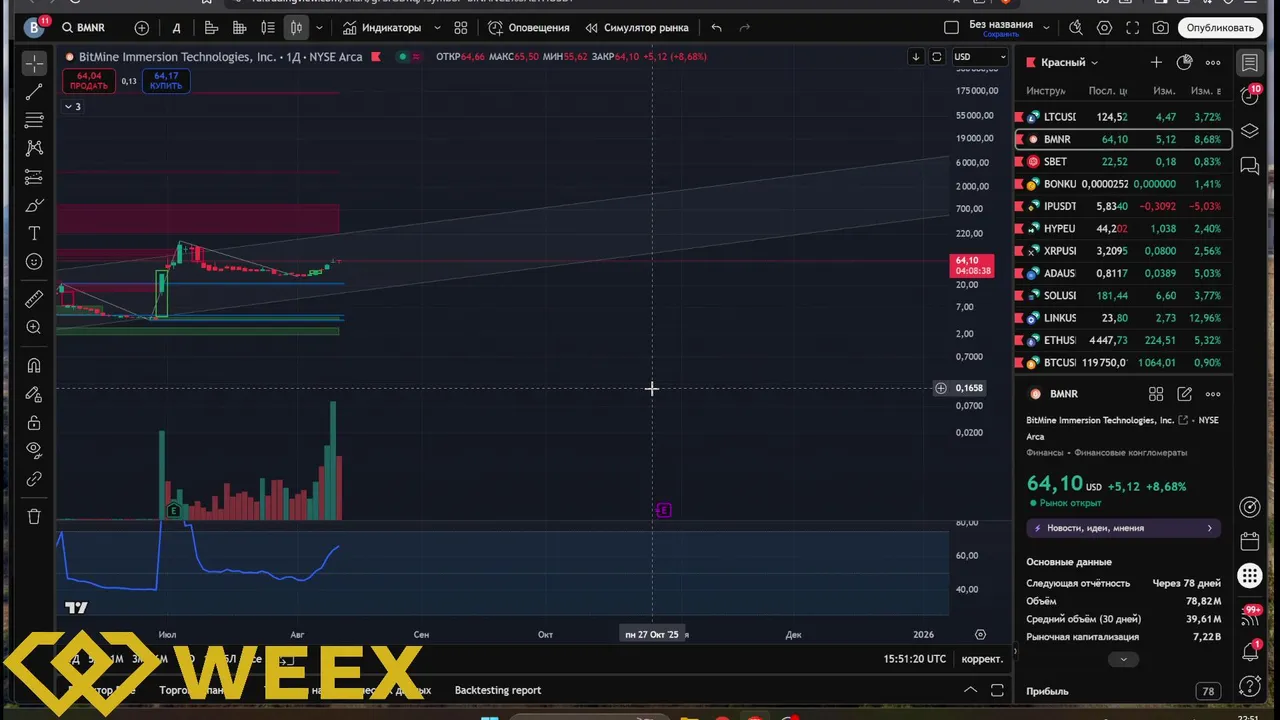Select BTCUSD row in watchlist
The height and width of the screenshot is (720, 1280).
[x=1123, y=363]
